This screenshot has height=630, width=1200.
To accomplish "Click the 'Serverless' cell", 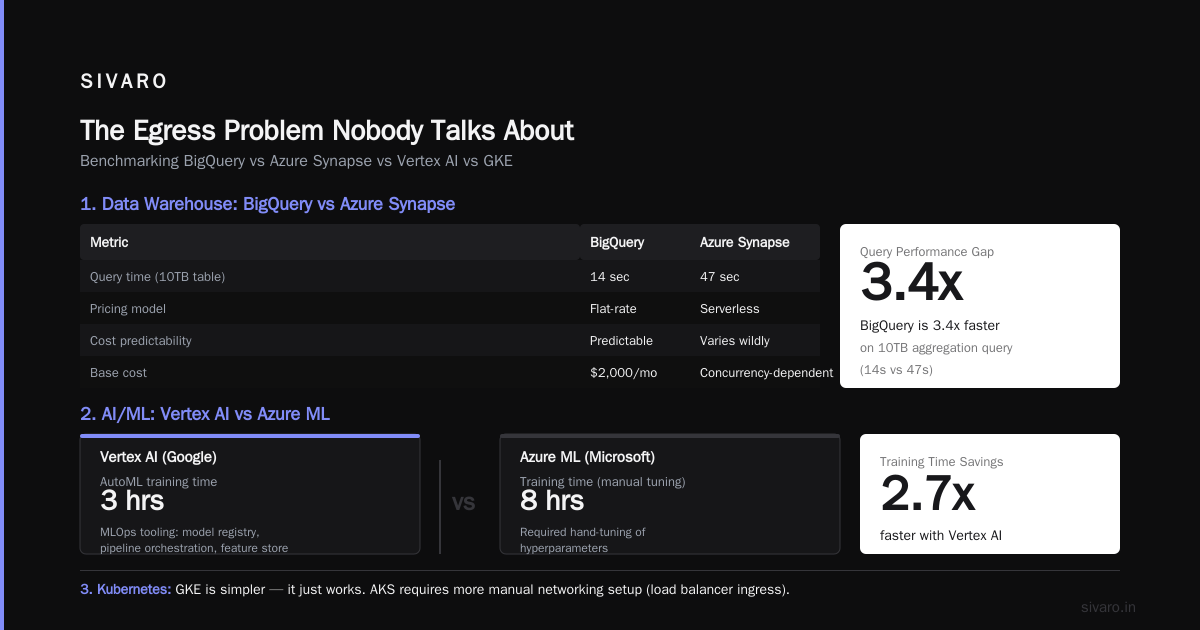I will [x=730, y=309].
